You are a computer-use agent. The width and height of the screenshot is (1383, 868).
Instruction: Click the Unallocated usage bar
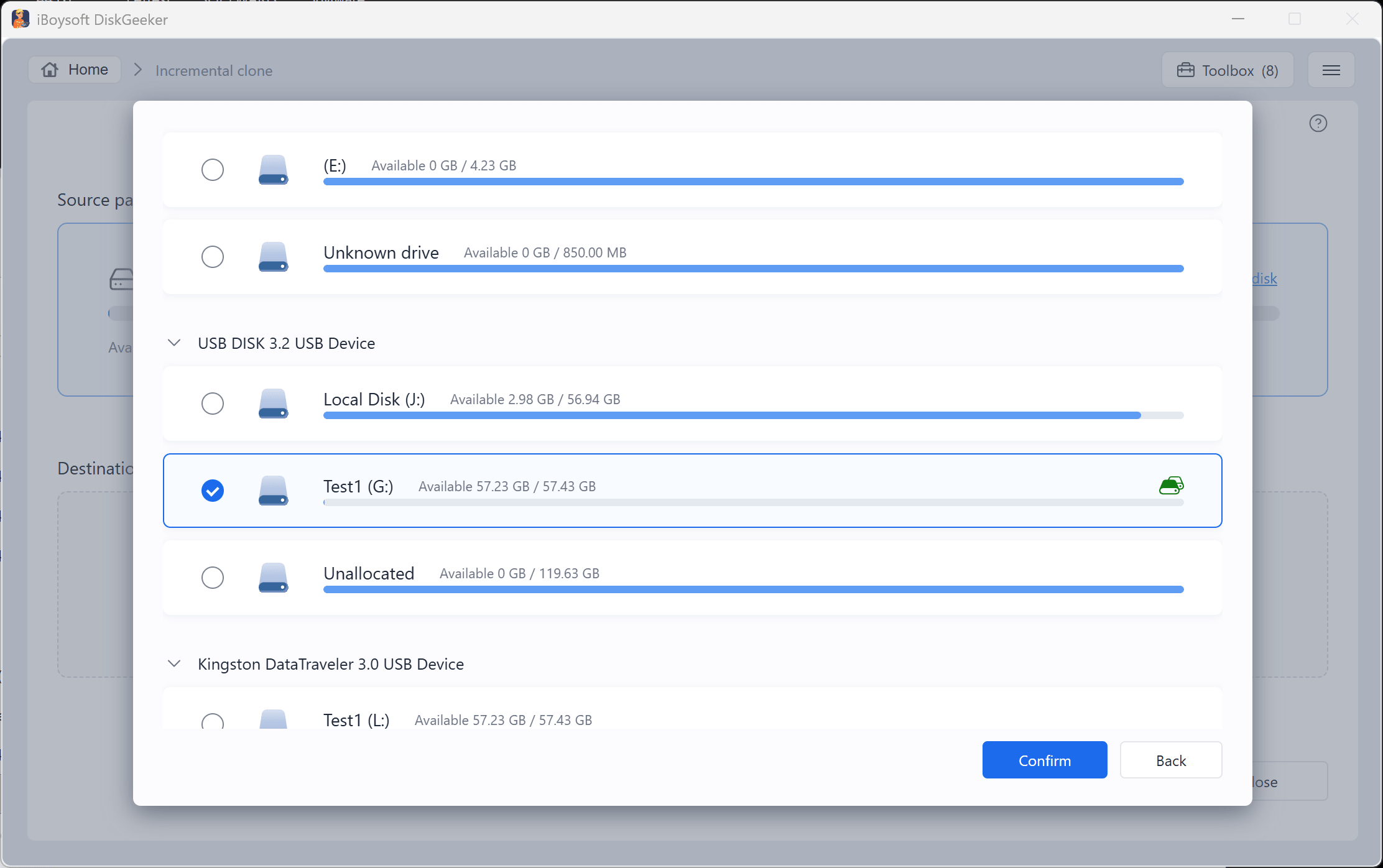pos(754,589)
